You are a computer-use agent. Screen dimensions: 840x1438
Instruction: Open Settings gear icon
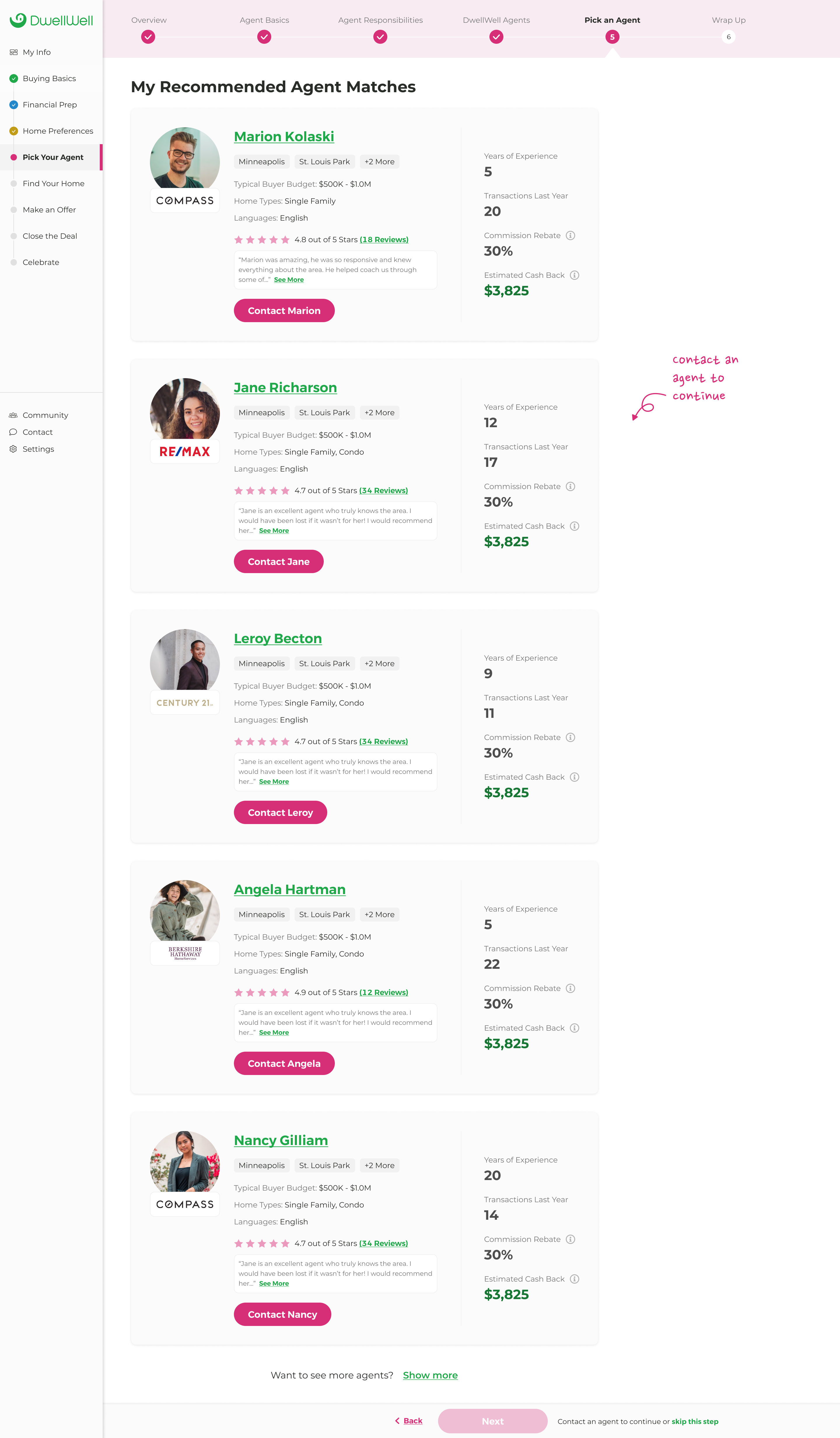coord(13,449)
